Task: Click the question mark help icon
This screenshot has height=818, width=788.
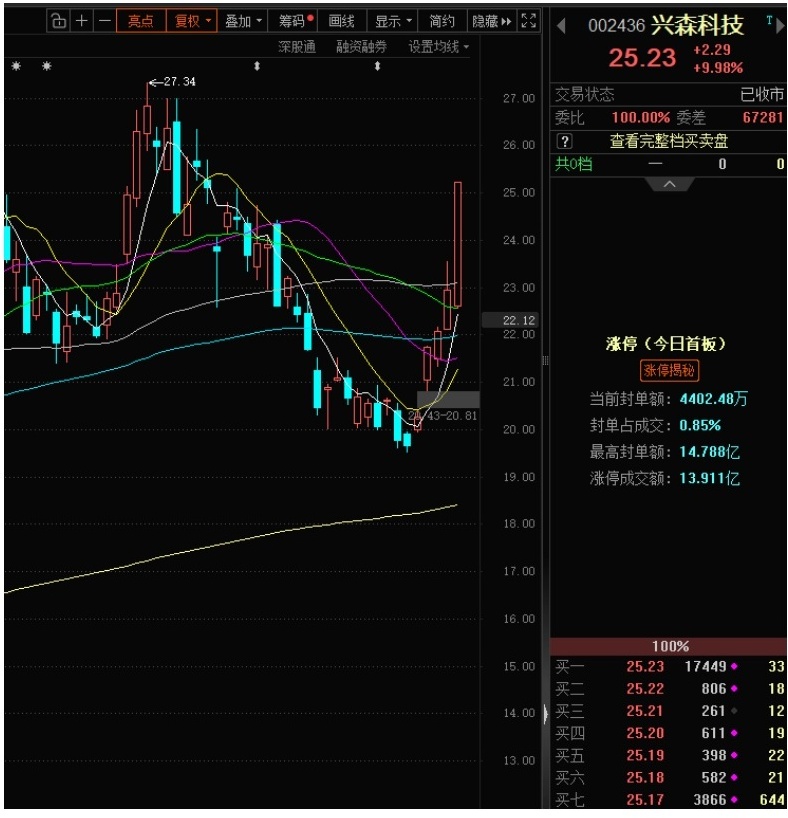Action: click(565, 141)
